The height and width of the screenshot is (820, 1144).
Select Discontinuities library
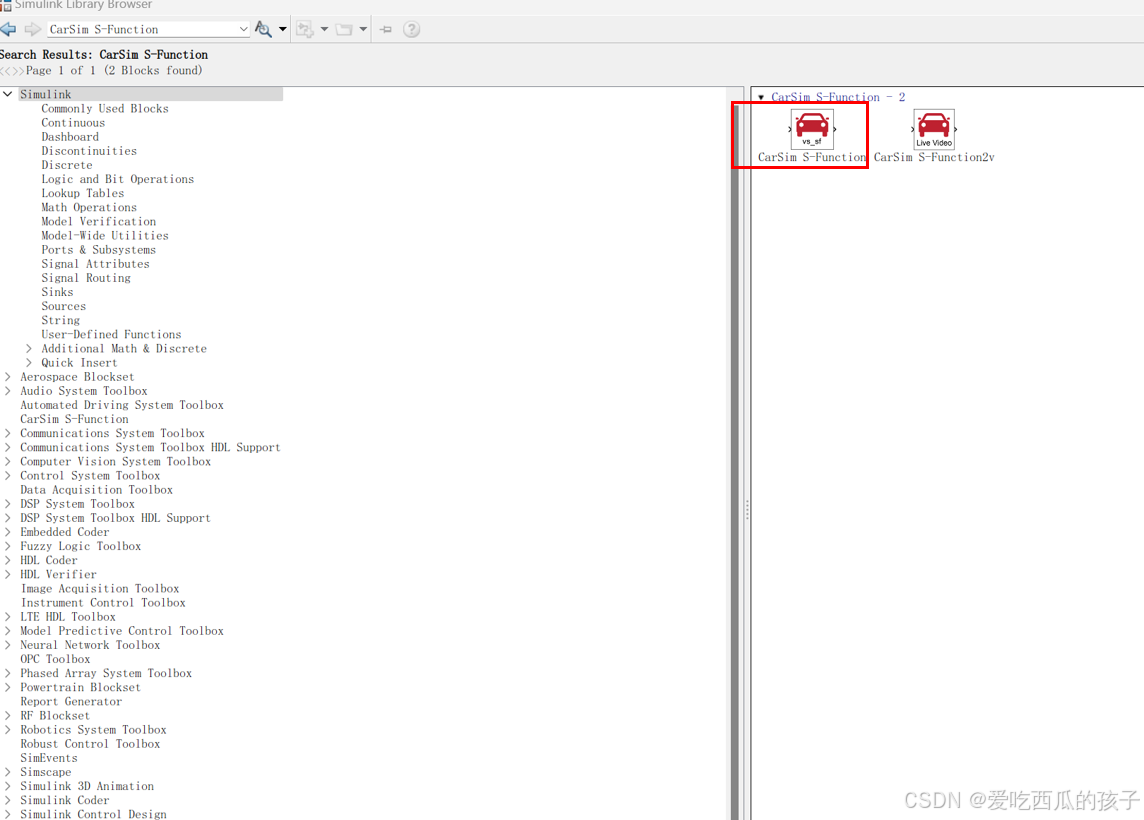[x=89, y=151]
